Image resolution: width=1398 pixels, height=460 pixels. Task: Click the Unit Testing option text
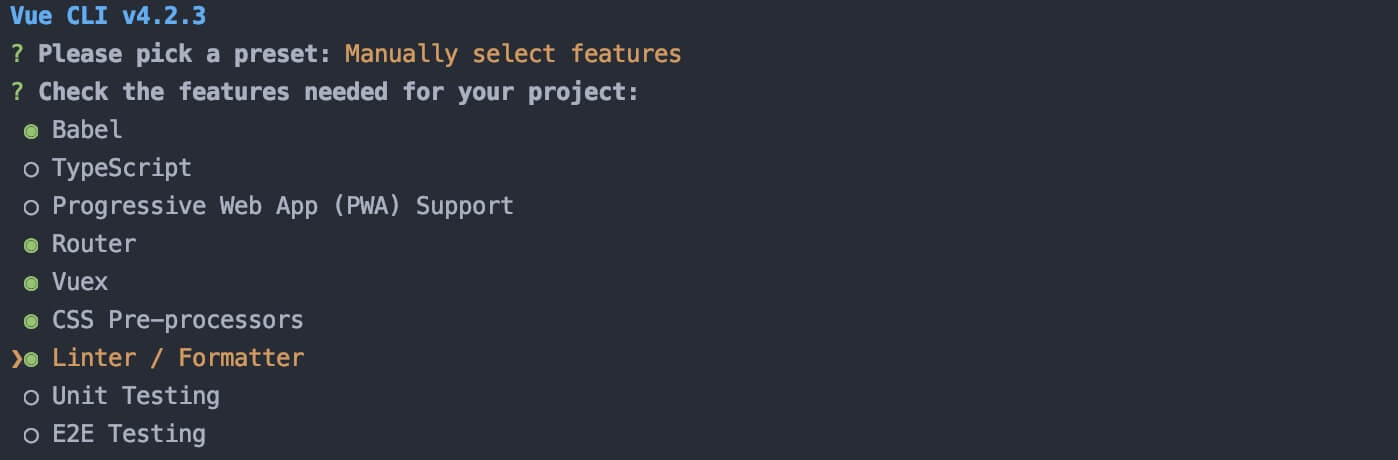pyautogui.click(x=135, y=396)
